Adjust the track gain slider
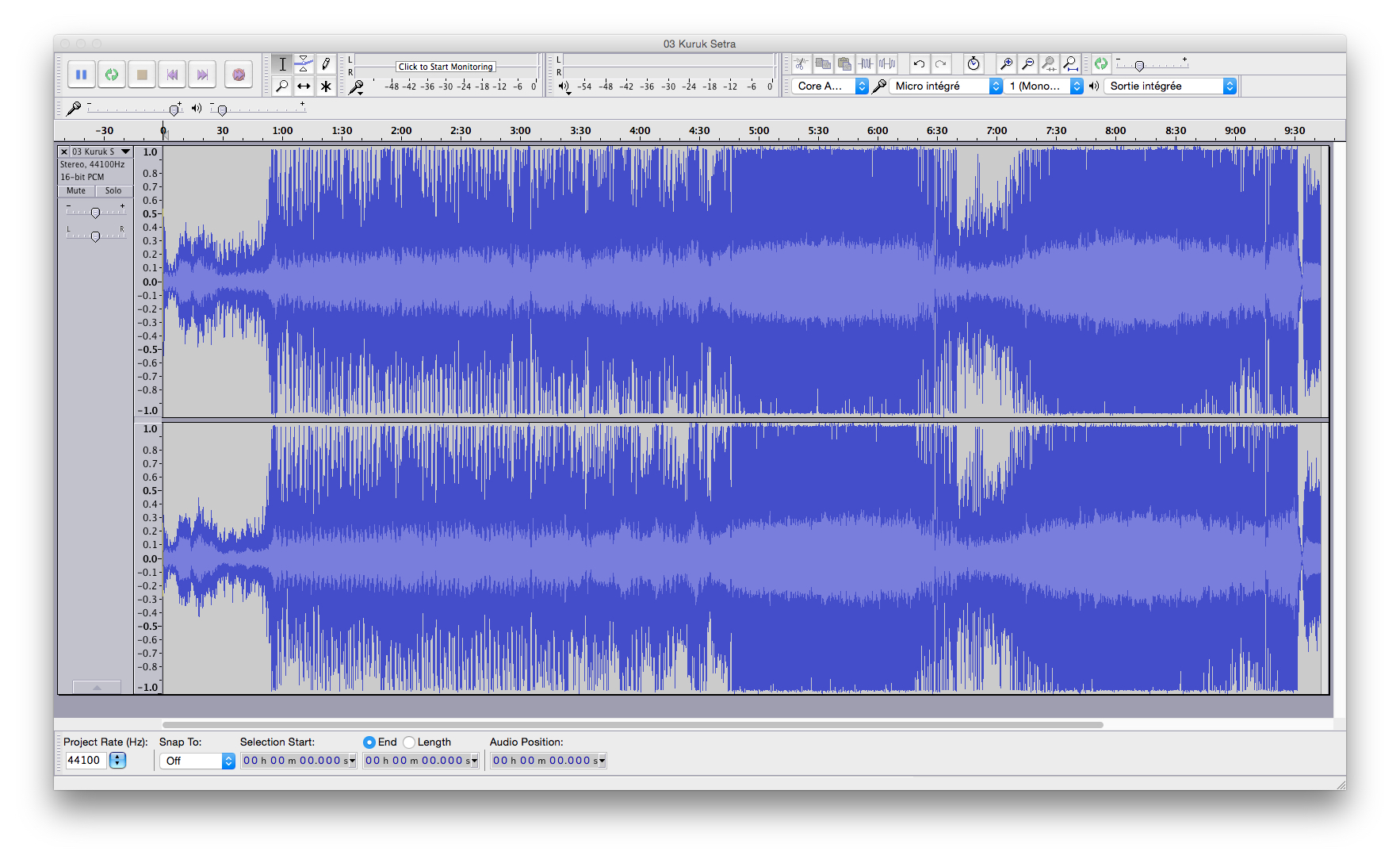 click(x=95, y=213)
